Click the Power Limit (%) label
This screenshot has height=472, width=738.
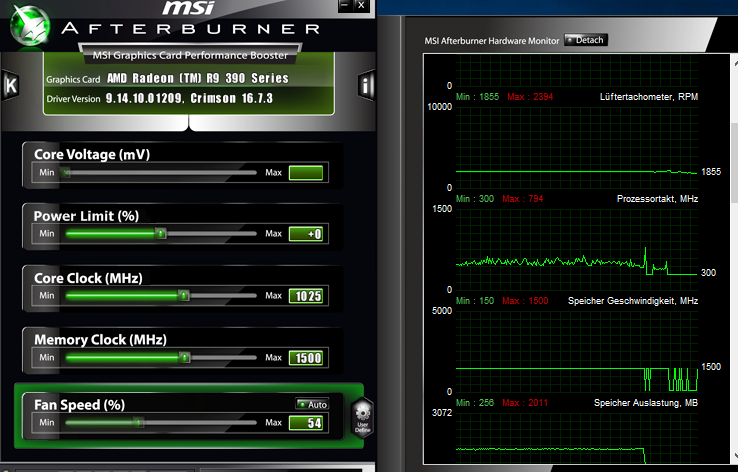tap(86, 216)
